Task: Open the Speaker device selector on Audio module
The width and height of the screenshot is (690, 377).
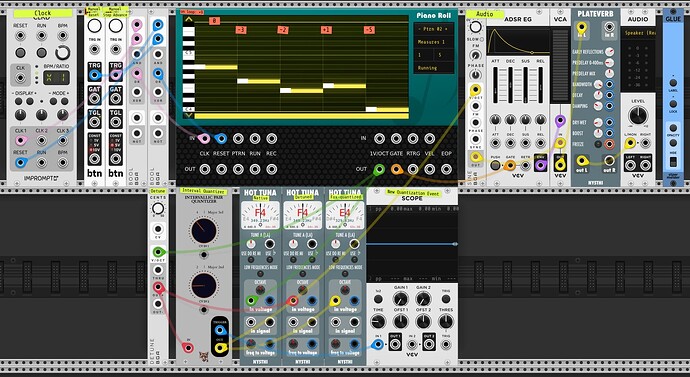Action: pyautogui.click(x=638, y=33)
